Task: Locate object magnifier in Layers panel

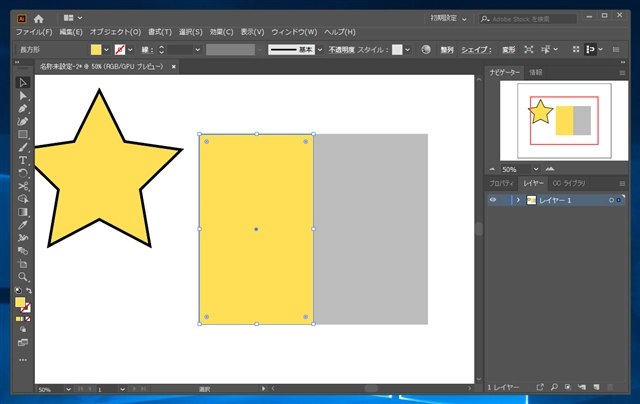Action: point(554,387)
